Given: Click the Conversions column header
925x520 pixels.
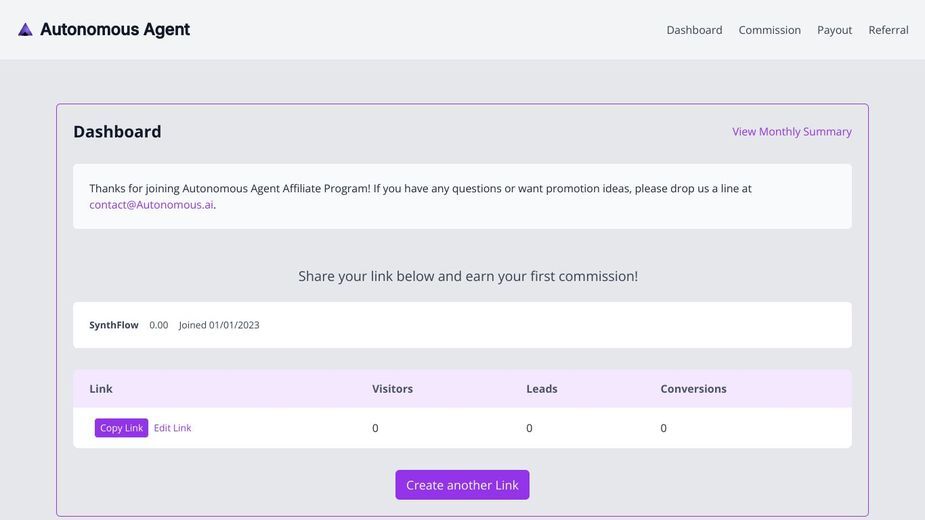Looking at the screenshot, I should coord(693,389).
